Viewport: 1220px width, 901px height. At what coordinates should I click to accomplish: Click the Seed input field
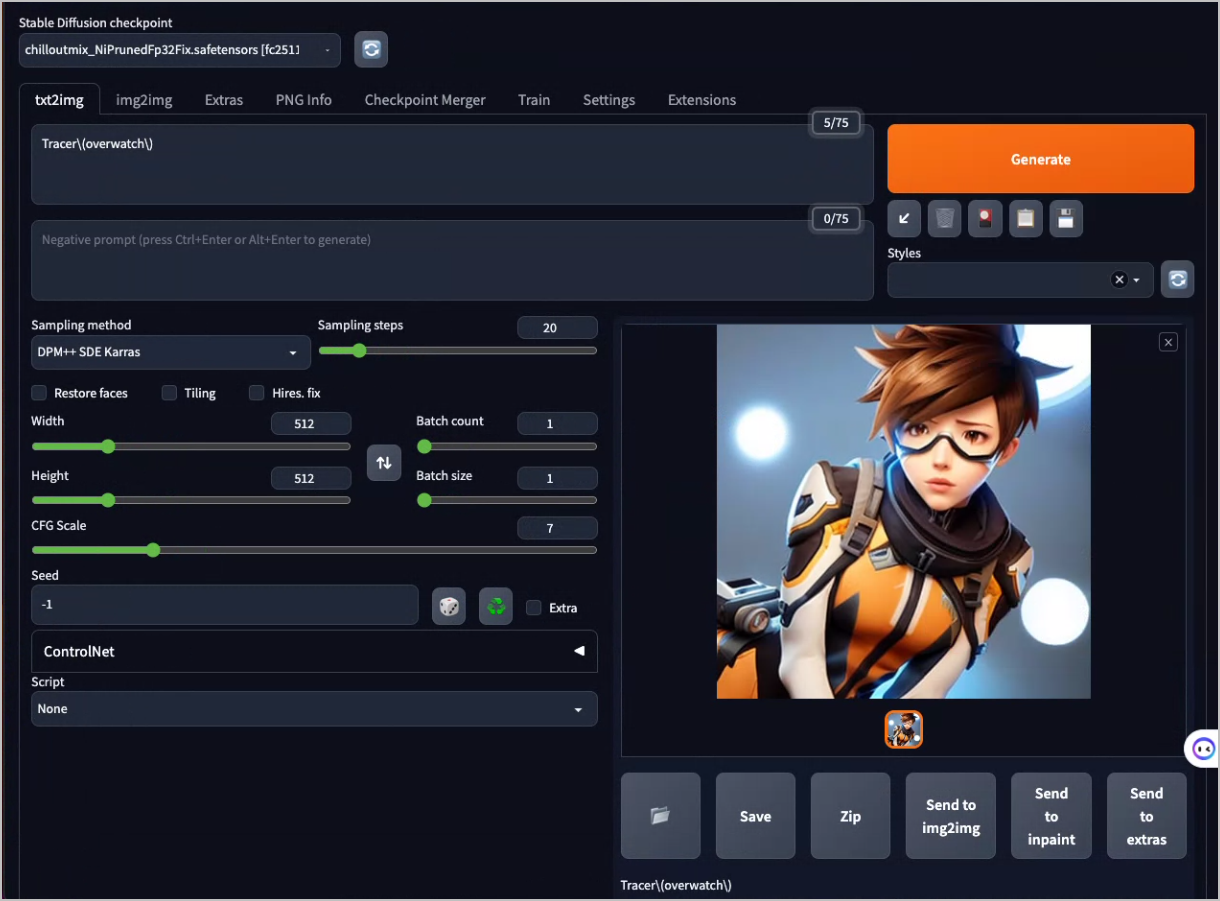(225, 605)
